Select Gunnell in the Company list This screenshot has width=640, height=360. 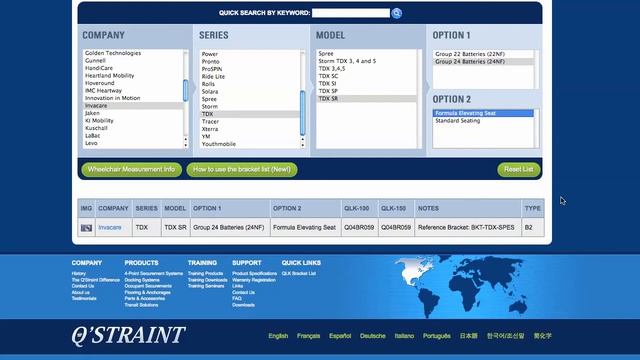pyautogui.click(x=95, y=60)
